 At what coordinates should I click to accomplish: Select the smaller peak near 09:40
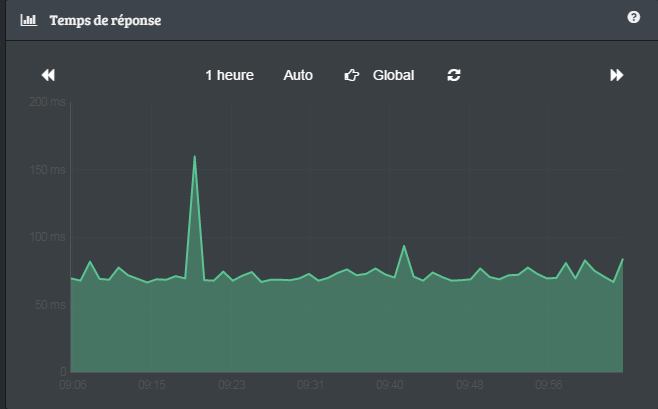[x=404, y=246]
